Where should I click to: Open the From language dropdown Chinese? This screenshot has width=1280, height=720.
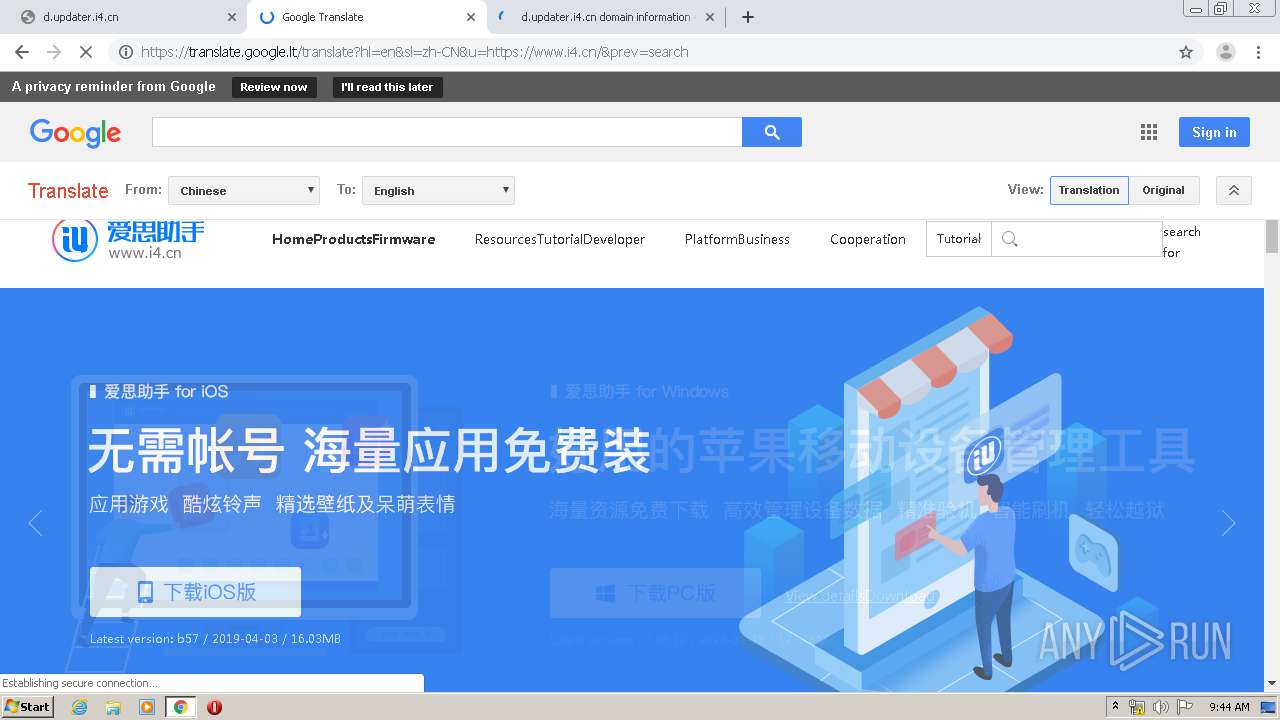(244, 190)
